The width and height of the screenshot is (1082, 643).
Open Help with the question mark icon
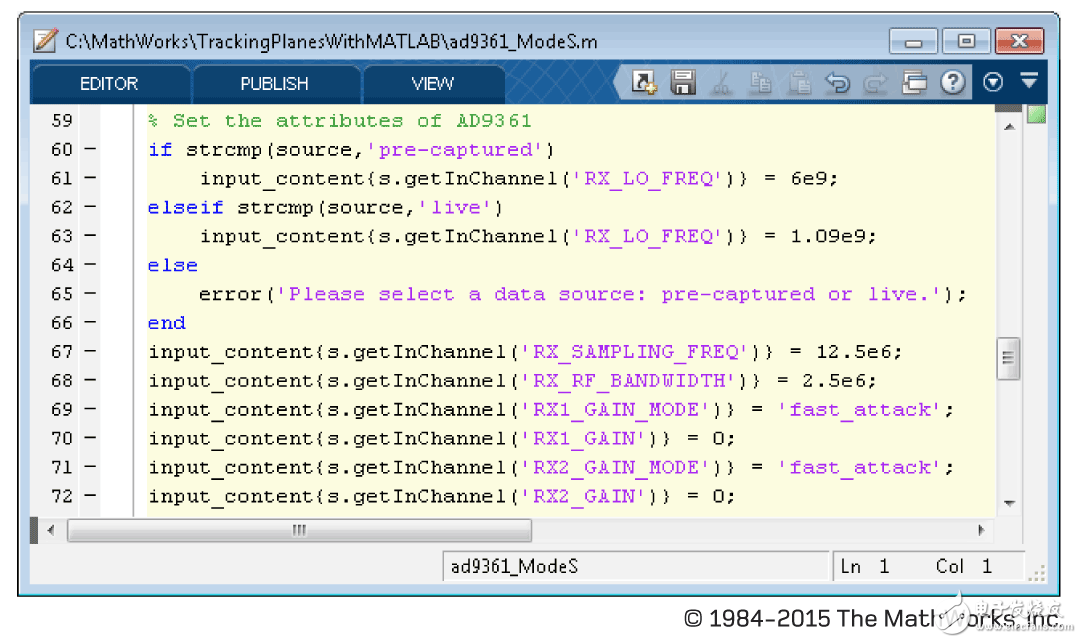953,83
